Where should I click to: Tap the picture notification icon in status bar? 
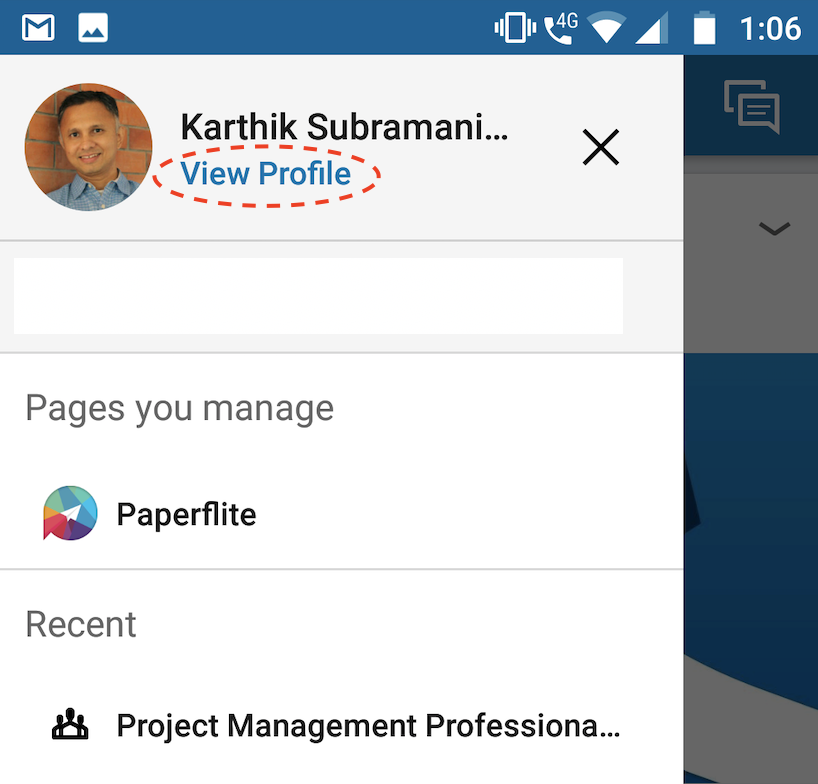[x=93, y=28]
